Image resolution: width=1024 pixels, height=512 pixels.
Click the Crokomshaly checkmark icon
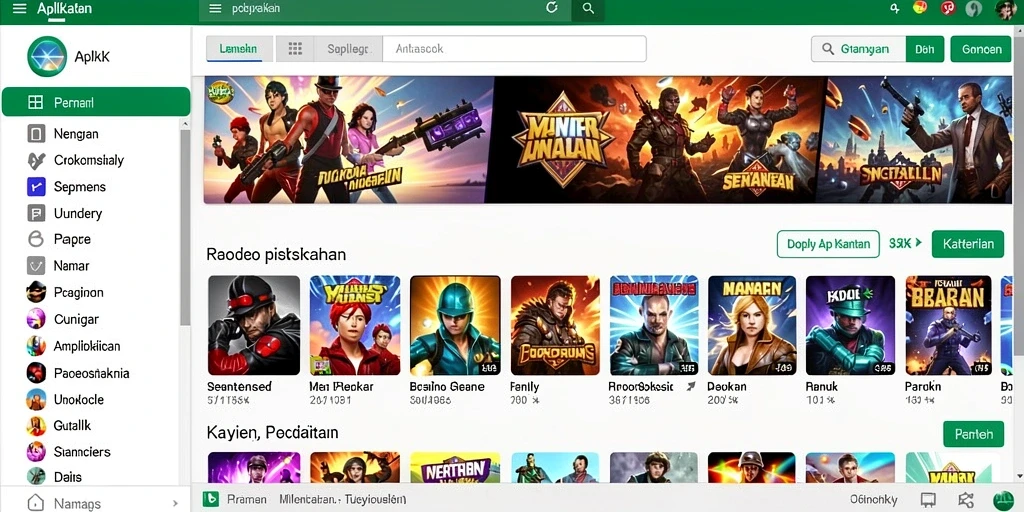pos(36,160)
